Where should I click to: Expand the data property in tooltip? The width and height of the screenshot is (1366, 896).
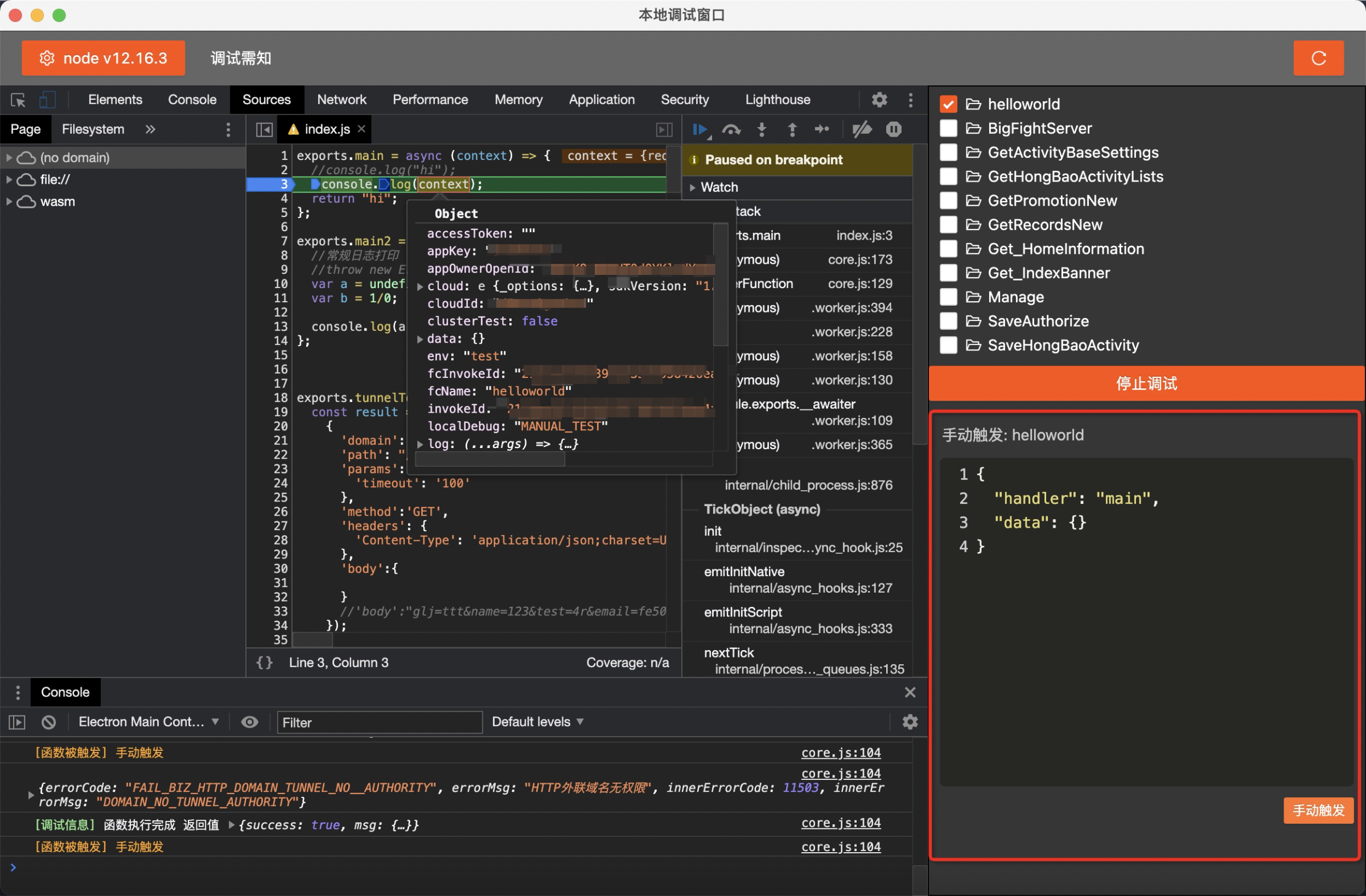[x=420, y=339]
